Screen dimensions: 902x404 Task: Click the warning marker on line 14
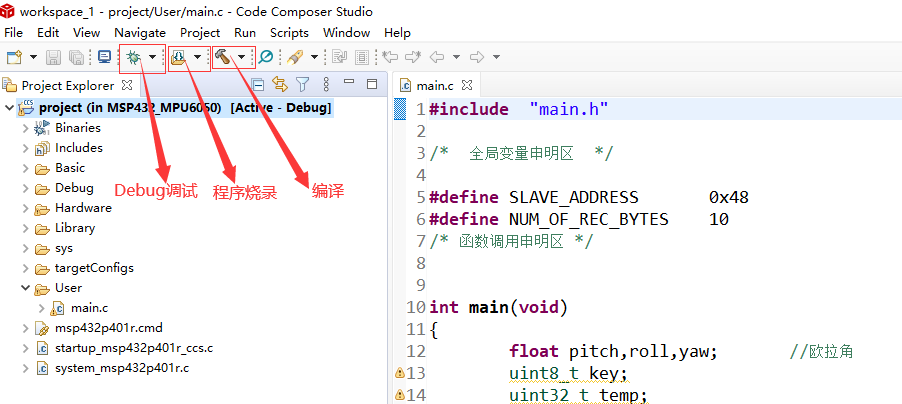pos(400,395)
